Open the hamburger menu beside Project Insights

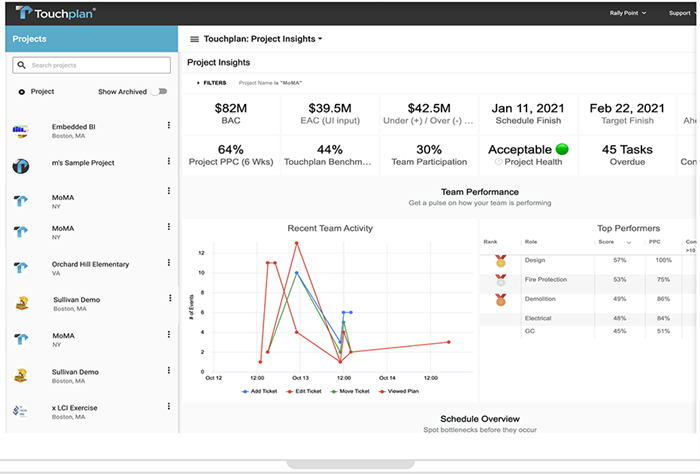click(194, 39)
